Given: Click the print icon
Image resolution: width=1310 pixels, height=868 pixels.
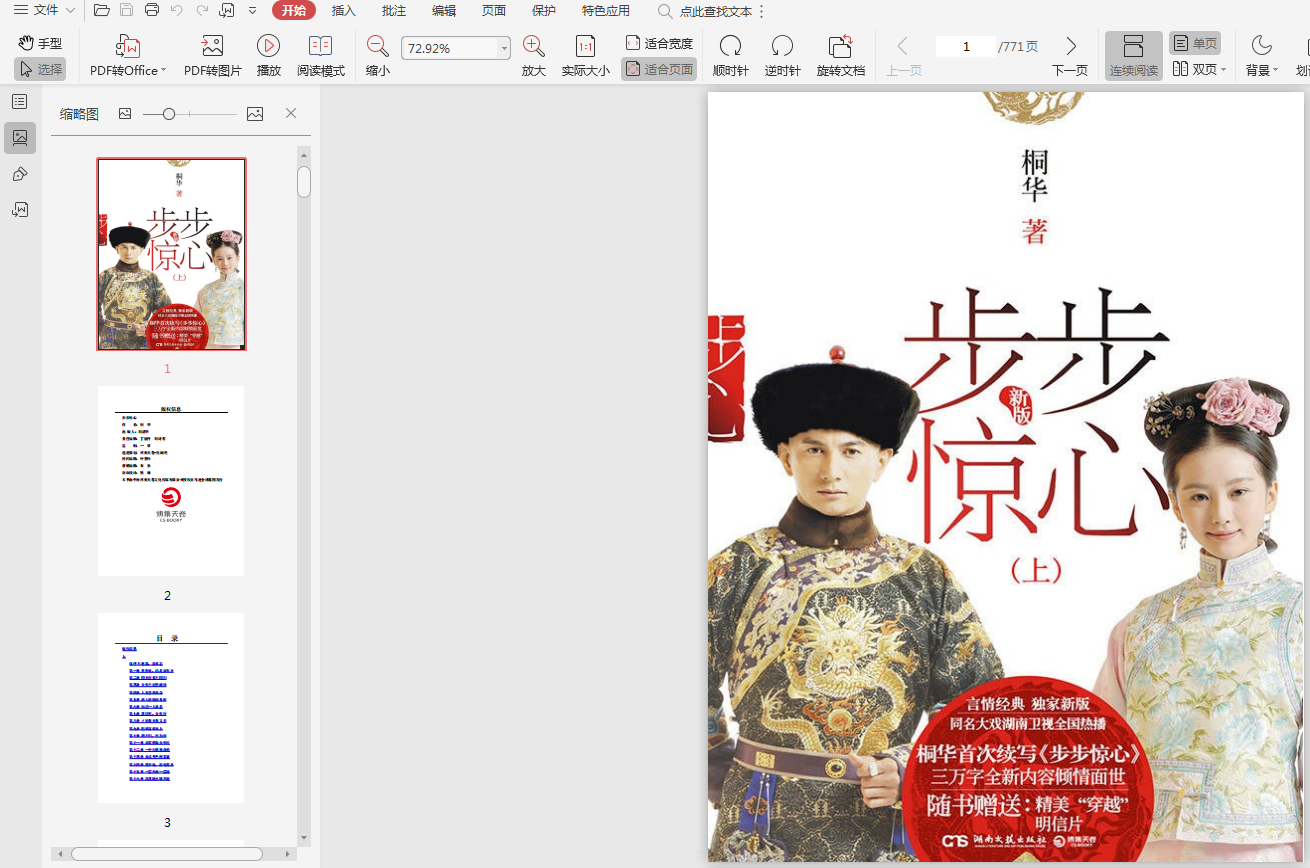Looking at the screenshot, I should [152, 11].
